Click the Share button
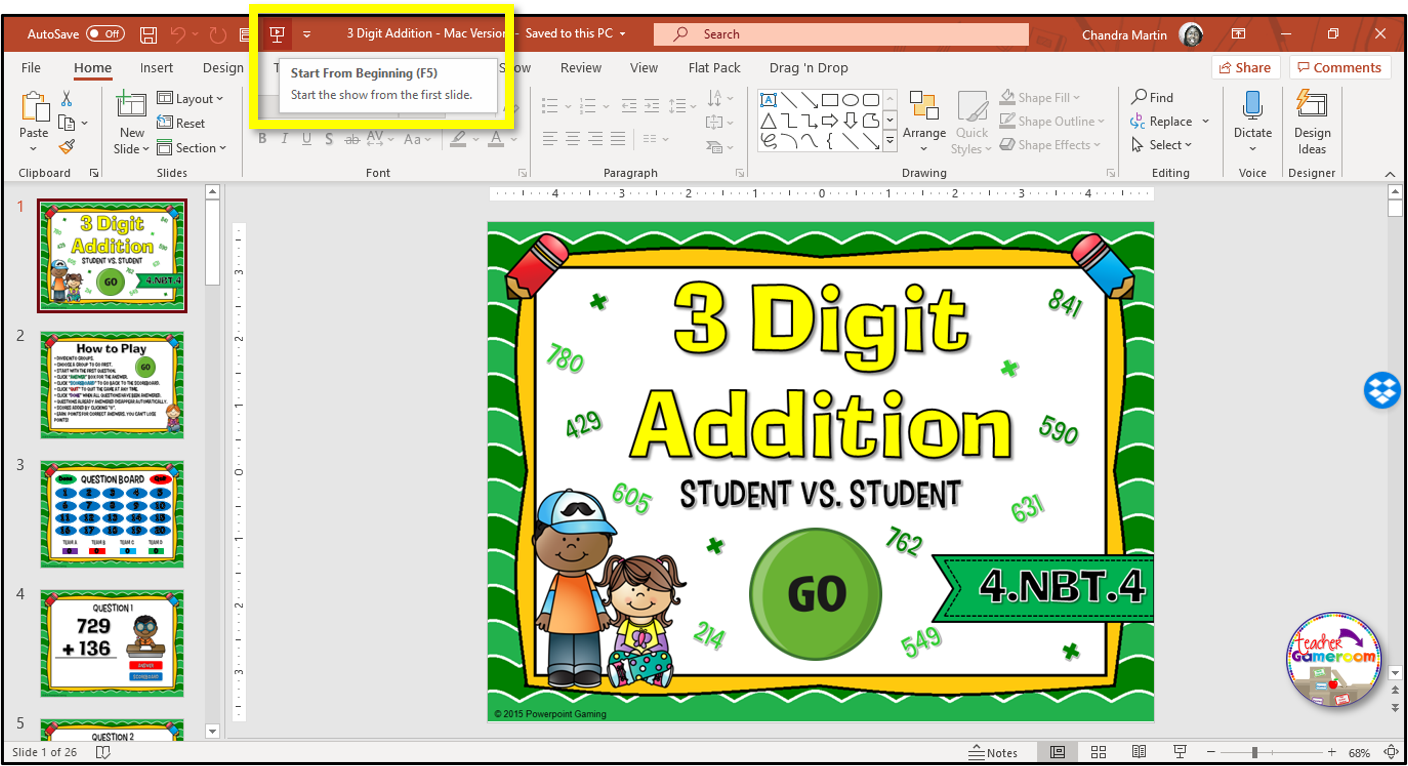The image size is (1408, 766). (1245, 68)
